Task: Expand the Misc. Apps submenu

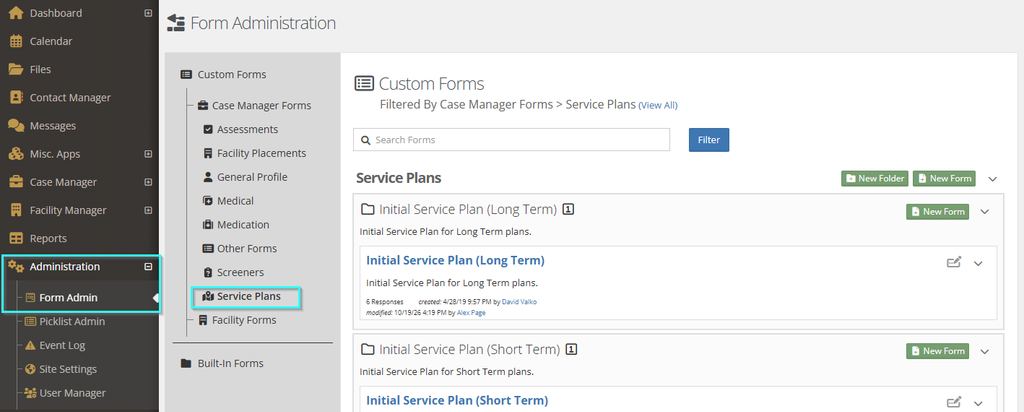Action: tap(148, 154)
